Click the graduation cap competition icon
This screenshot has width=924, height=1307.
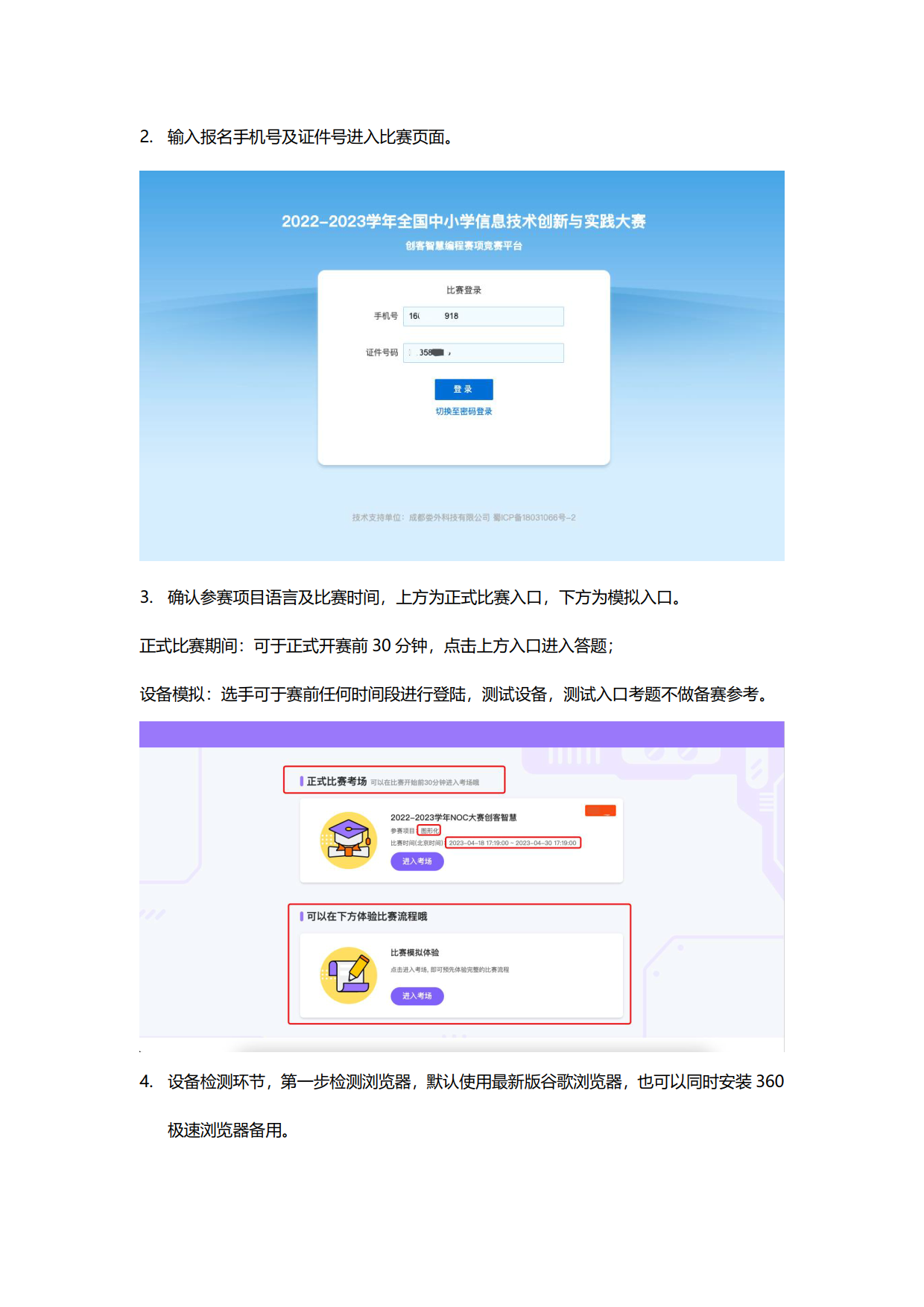[x=349, y=841]
